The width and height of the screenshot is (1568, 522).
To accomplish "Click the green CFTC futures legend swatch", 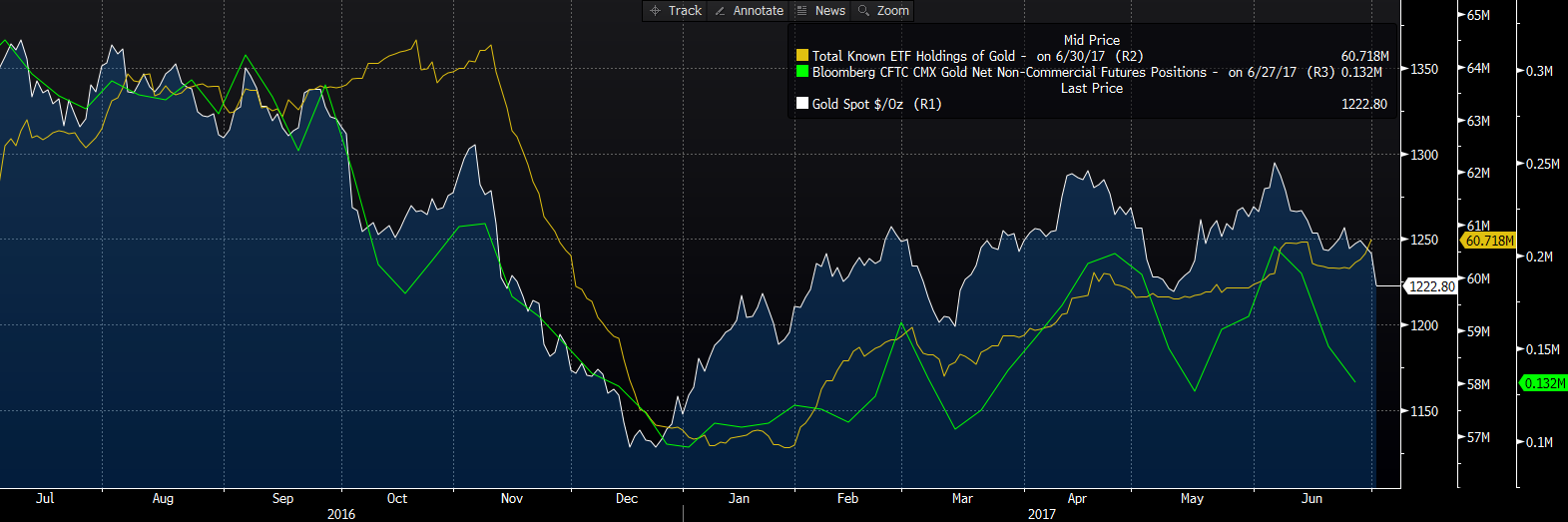I will tap(801, 72).
